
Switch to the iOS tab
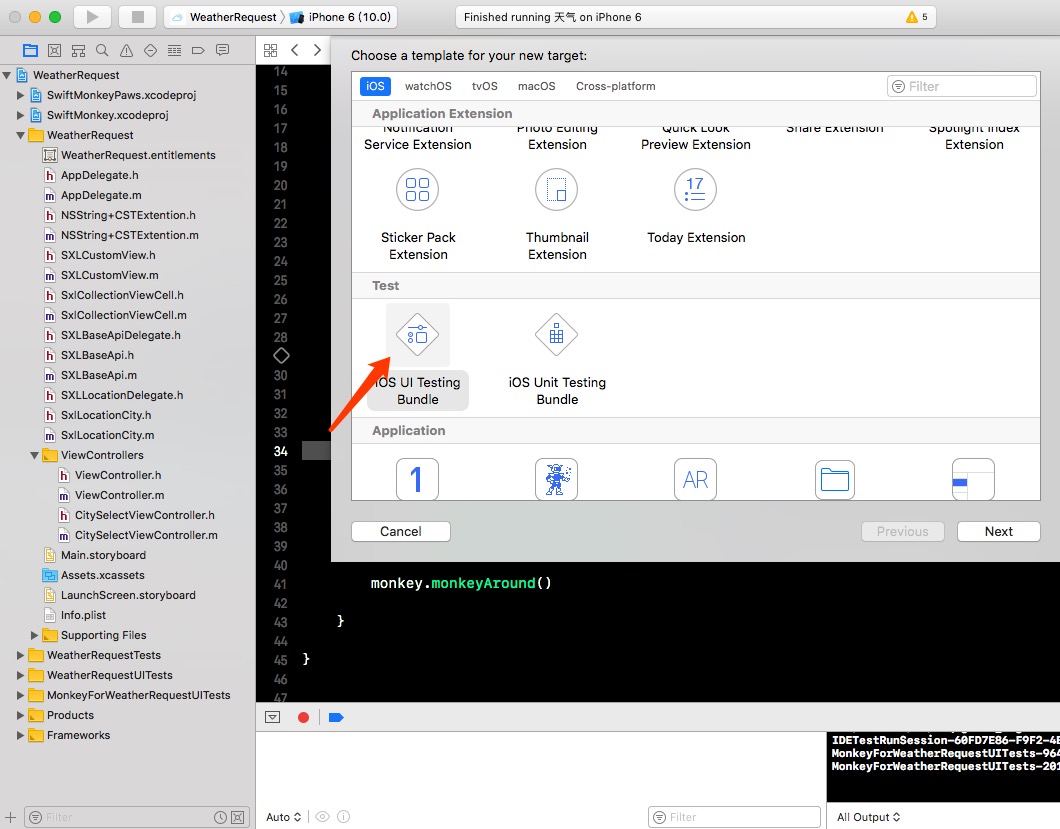click(x=375, y=86)
